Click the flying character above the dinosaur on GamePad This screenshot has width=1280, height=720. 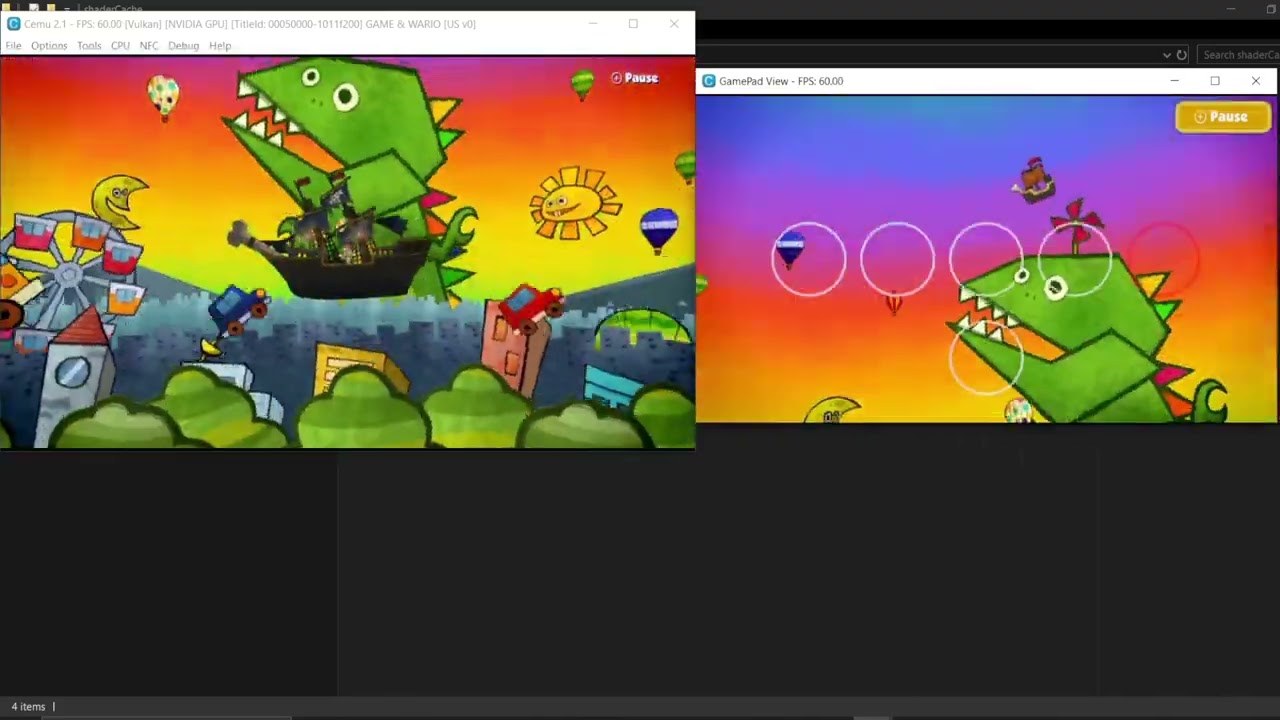tap(1034, 180)
